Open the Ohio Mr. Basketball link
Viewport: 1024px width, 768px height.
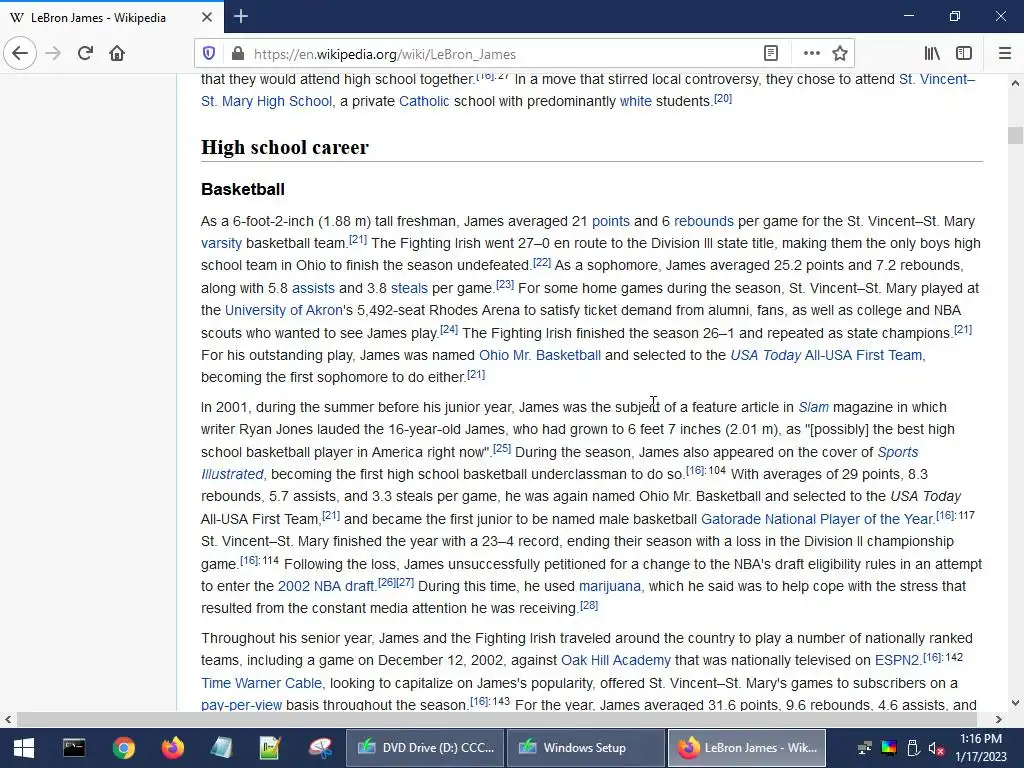point(539,355)
